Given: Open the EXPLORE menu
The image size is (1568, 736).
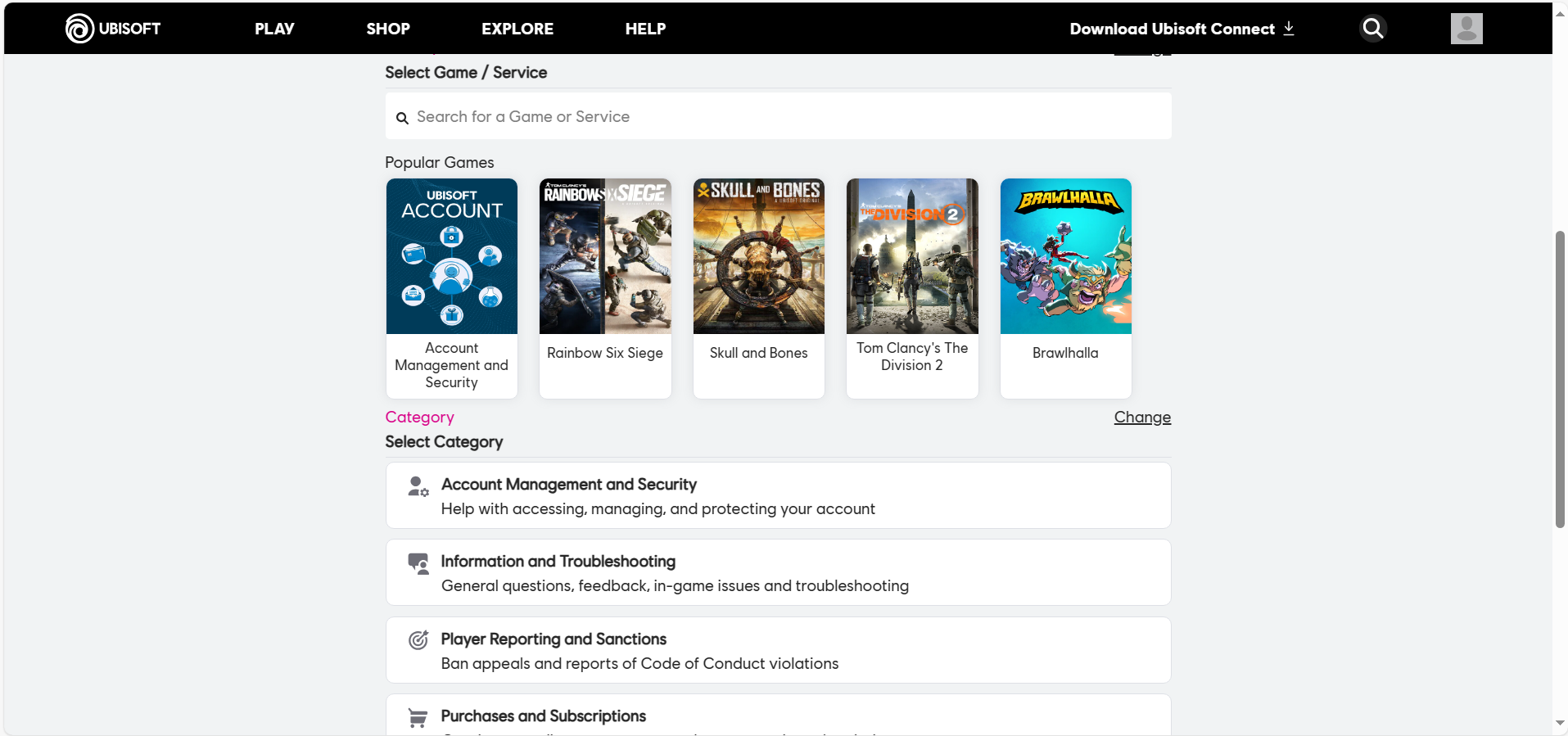Looking at the screenshot, I should tap(517, 29).
